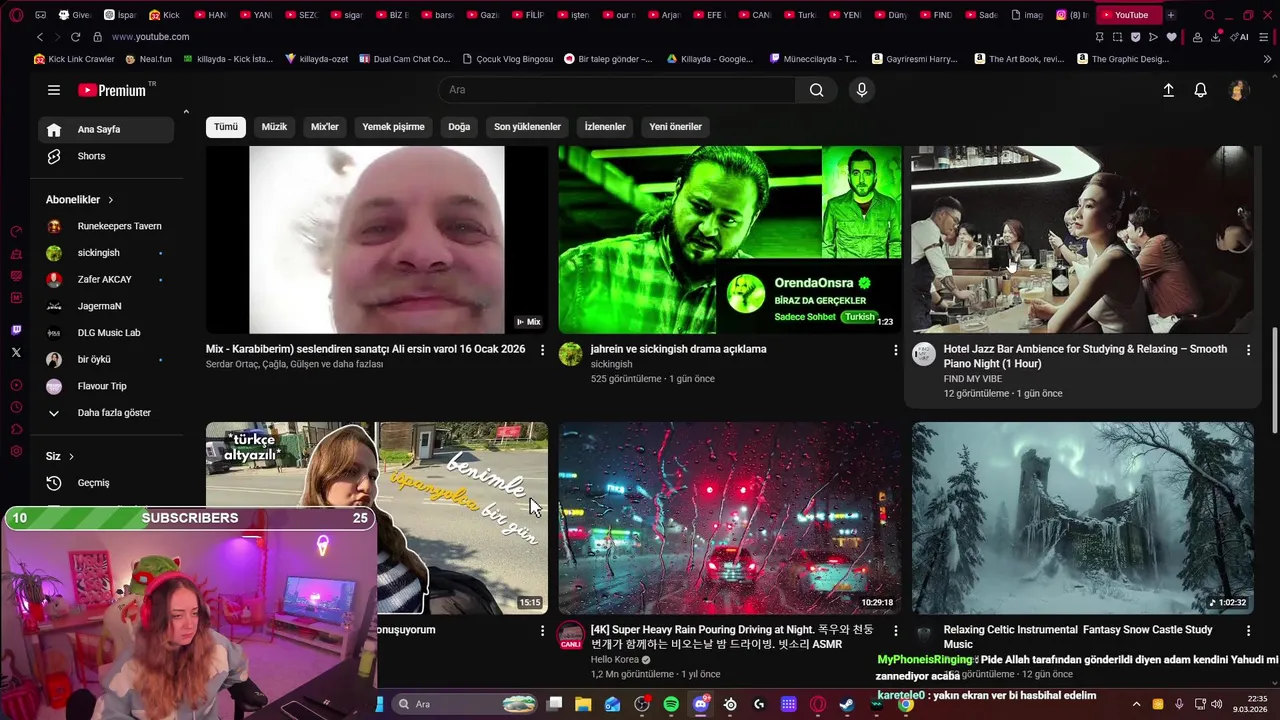Play the Hotel Jazz Bar Ambience thumbnail

coord(1082,240)
